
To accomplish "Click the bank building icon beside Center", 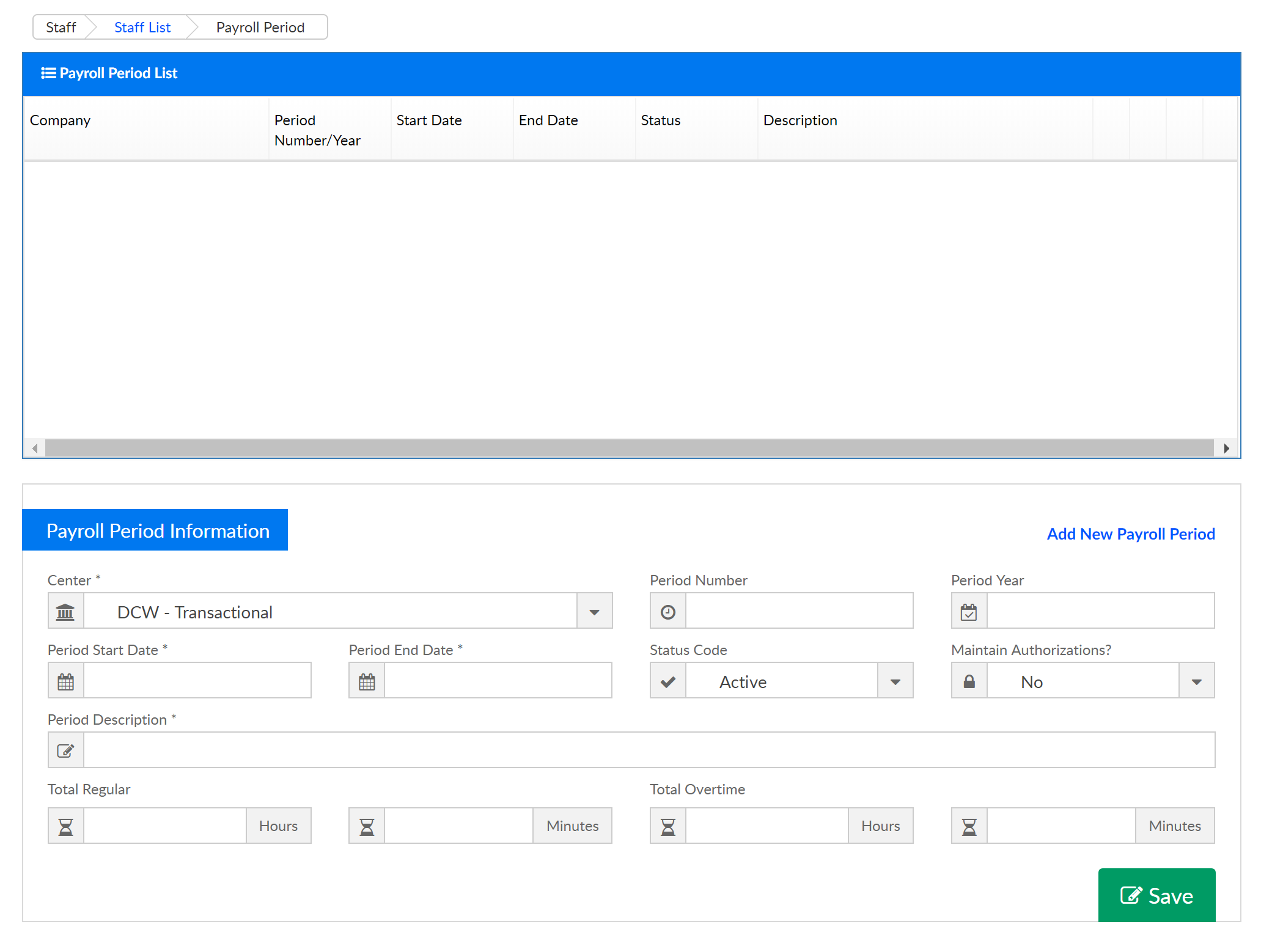I will tap(65, 612).
